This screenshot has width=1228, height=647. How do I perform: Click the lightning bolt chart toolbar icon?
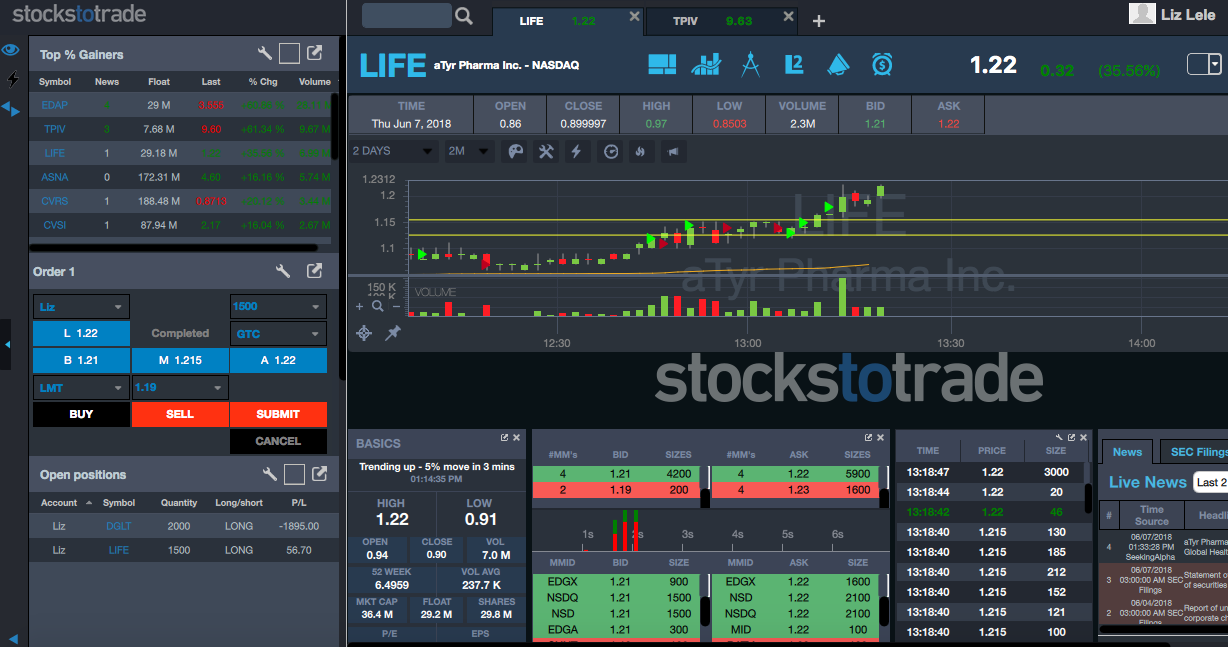575,151
